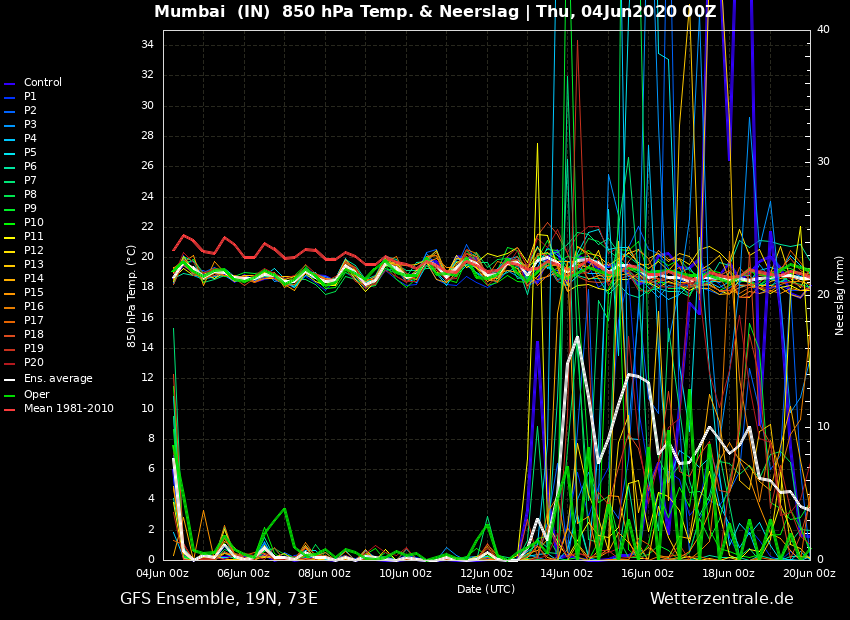Select the P1 legend label

pos(30,97)
